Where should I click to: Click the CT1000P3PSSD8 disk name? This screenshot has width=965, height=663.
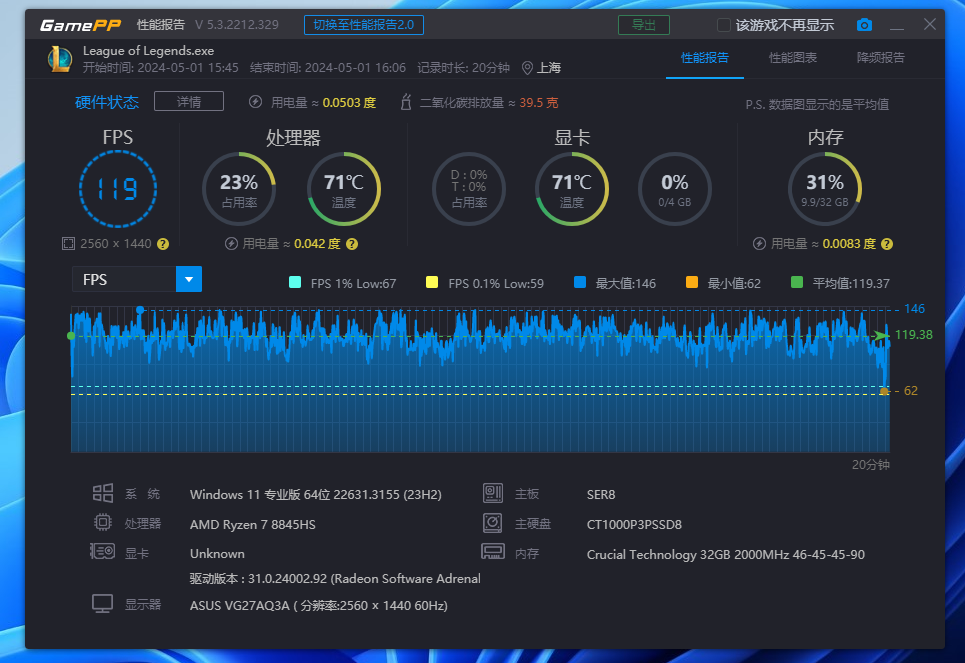pos(634,524)
